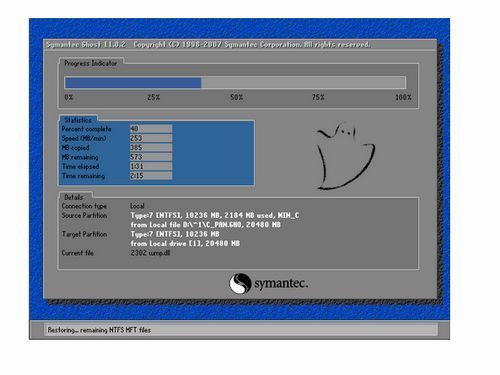This screenshot has height=375, width=500.
Task: Click the Percent complete value 40
Action: click(x=151, y=129)
